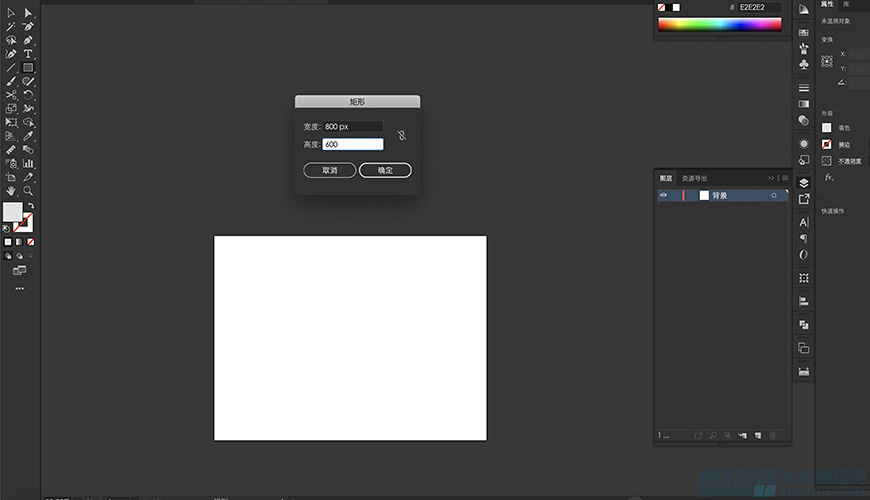Pick the Scissors tool
The image size is (870, 500).
[11, 95]
